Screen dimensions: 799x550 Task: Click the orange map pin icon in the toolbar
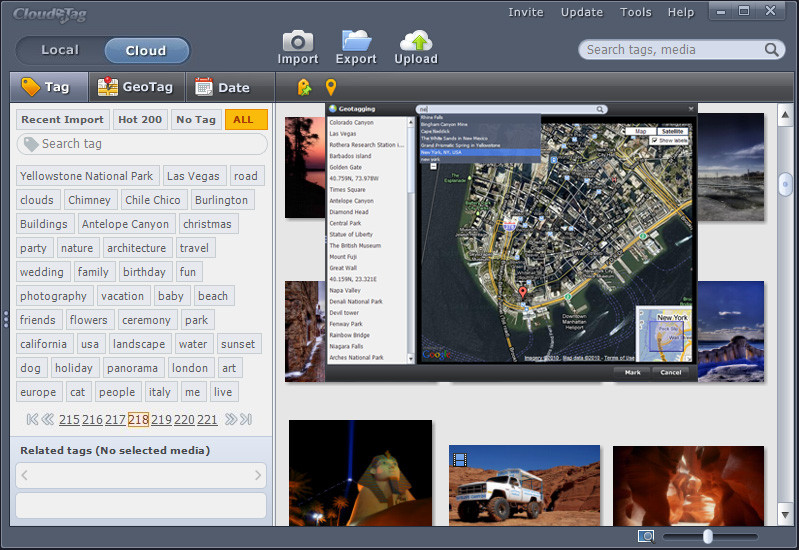pos(331,88)
